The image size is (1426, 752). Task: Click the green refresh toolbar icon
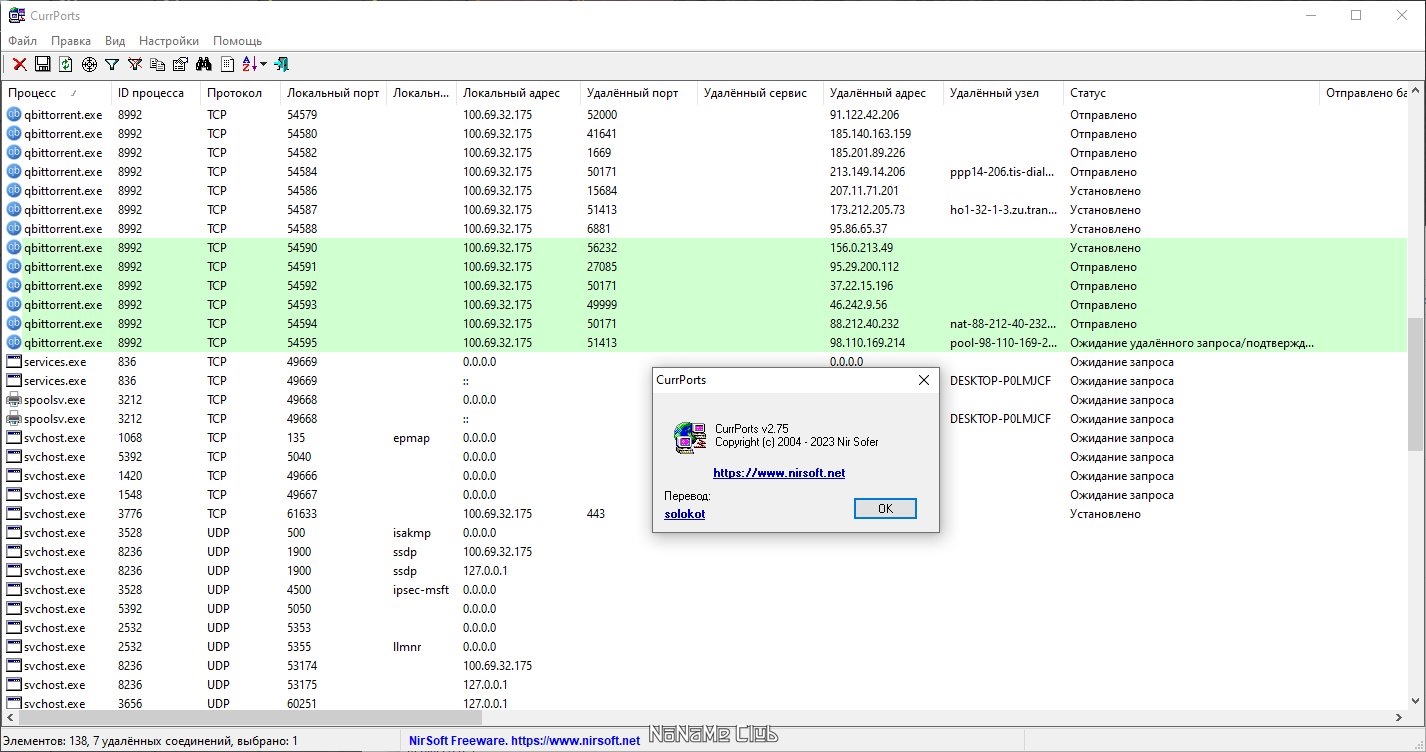[66, 64]
